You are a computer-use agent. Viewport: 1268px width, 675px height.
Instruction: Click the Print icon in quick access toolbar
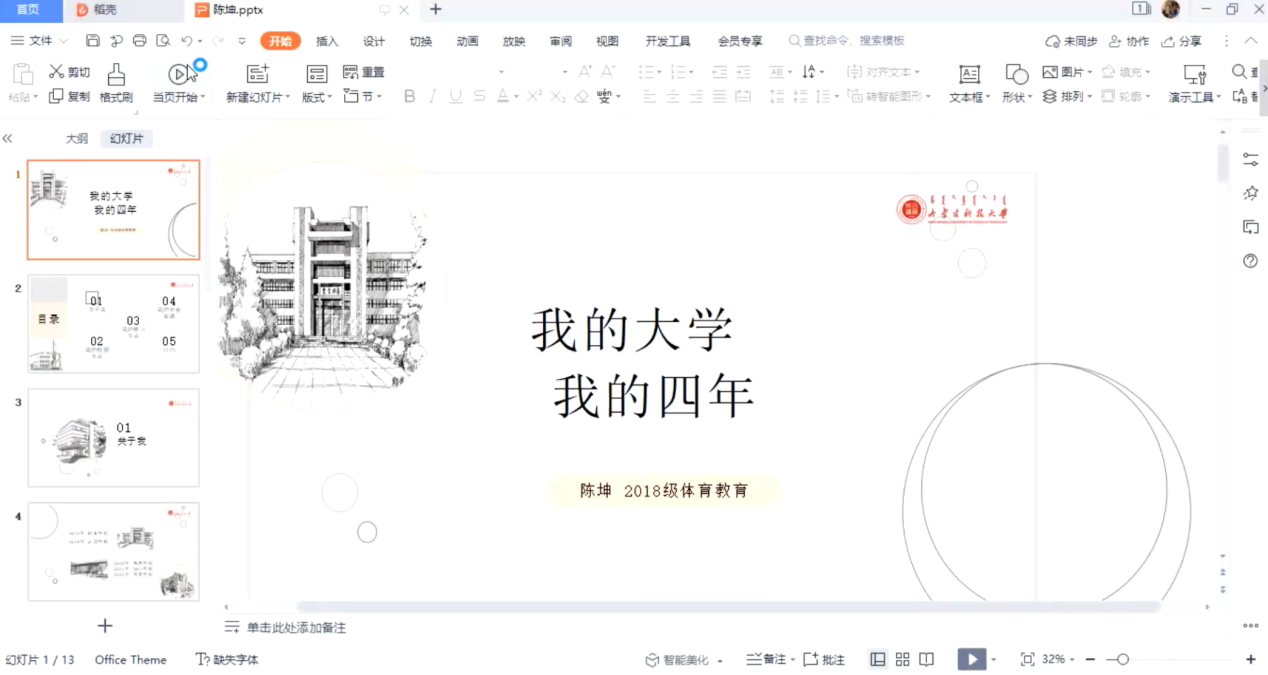coord(139,41)
